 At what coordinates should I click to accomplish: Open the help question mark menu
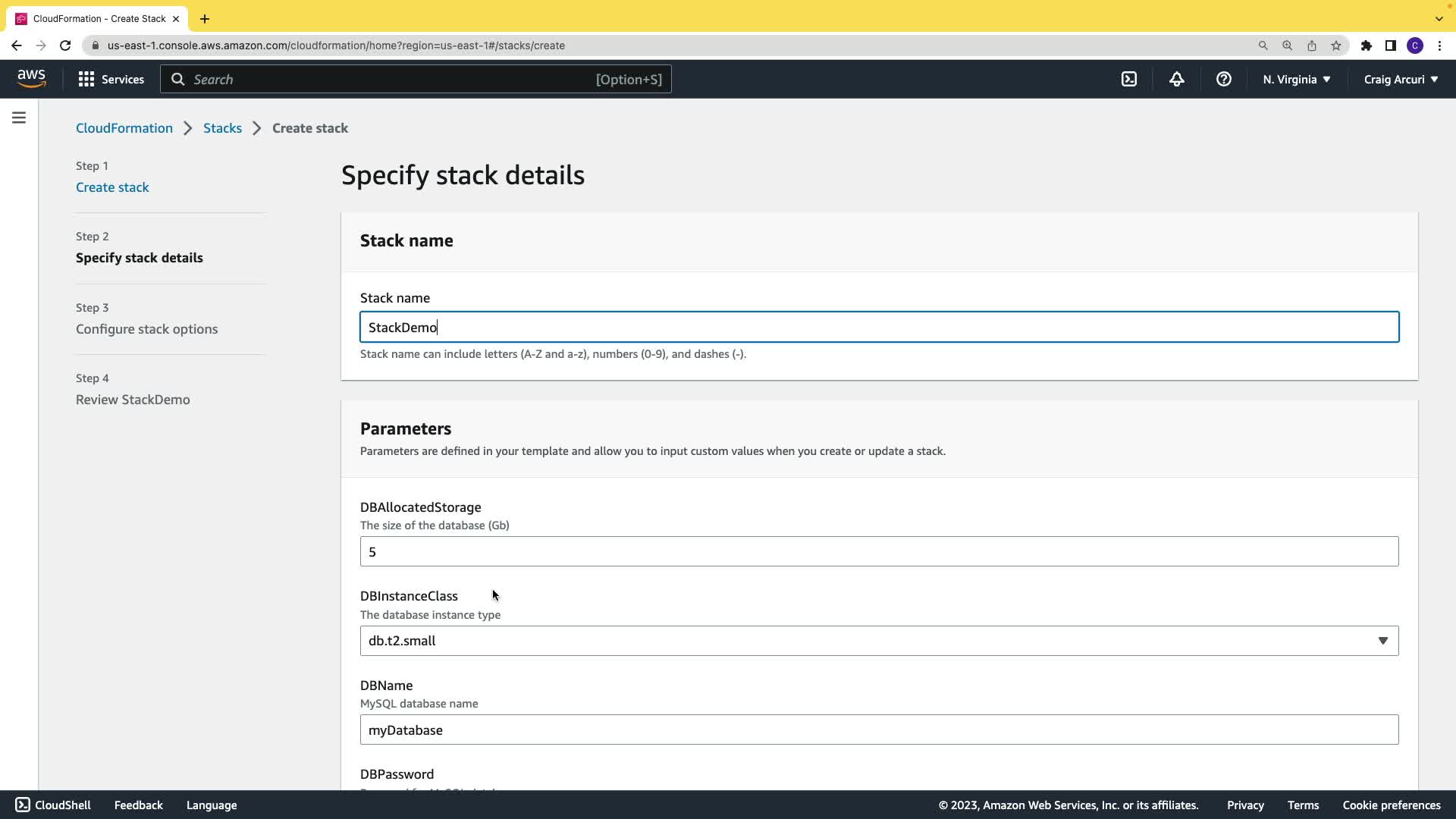click(1223, 79)
